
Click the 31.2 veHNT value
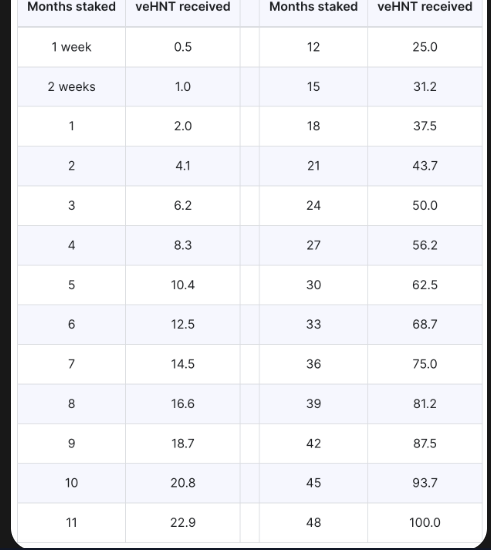coord(425,87)
